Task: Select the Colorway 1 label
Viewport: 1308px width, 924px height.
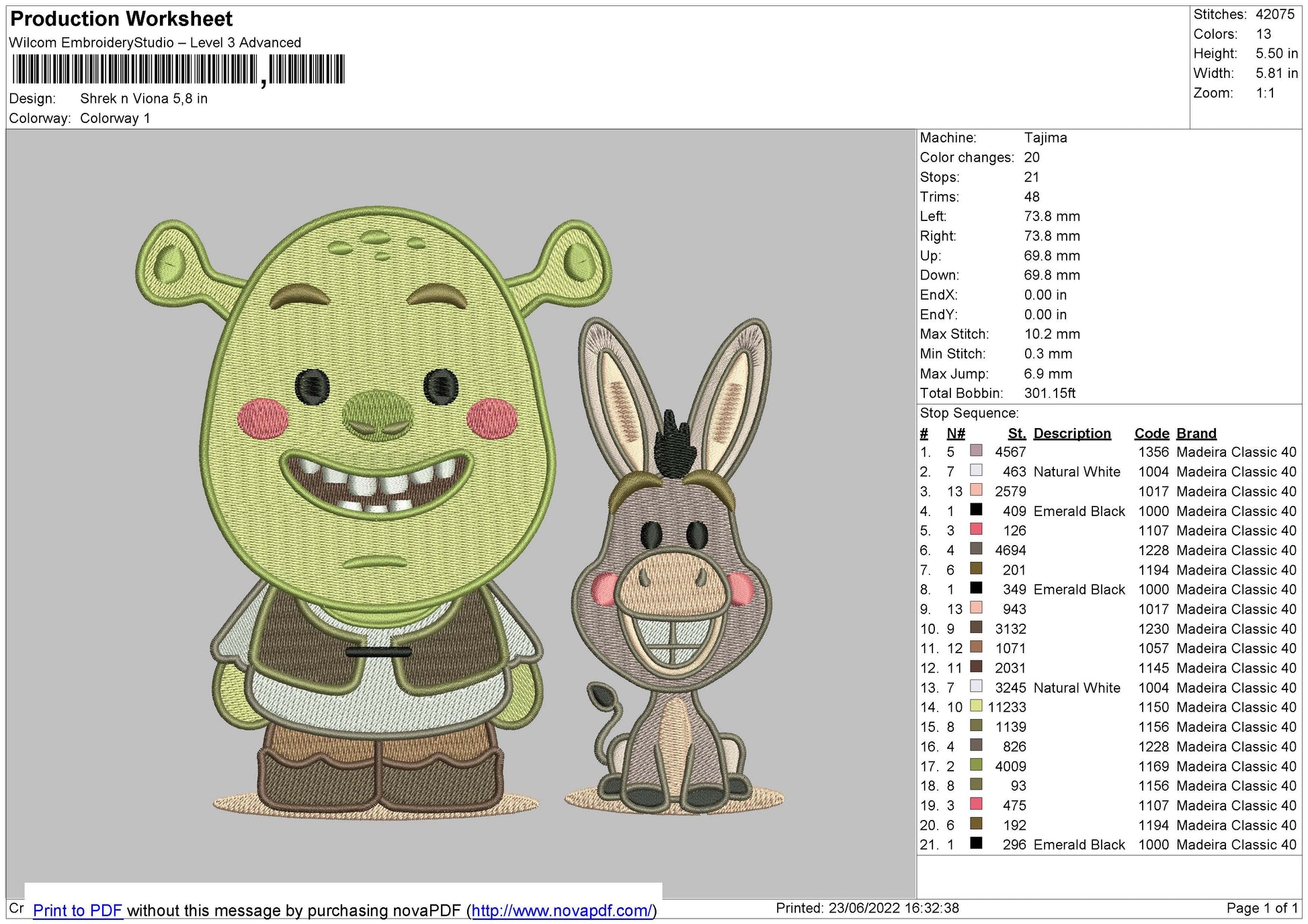Action: (116, 117)
